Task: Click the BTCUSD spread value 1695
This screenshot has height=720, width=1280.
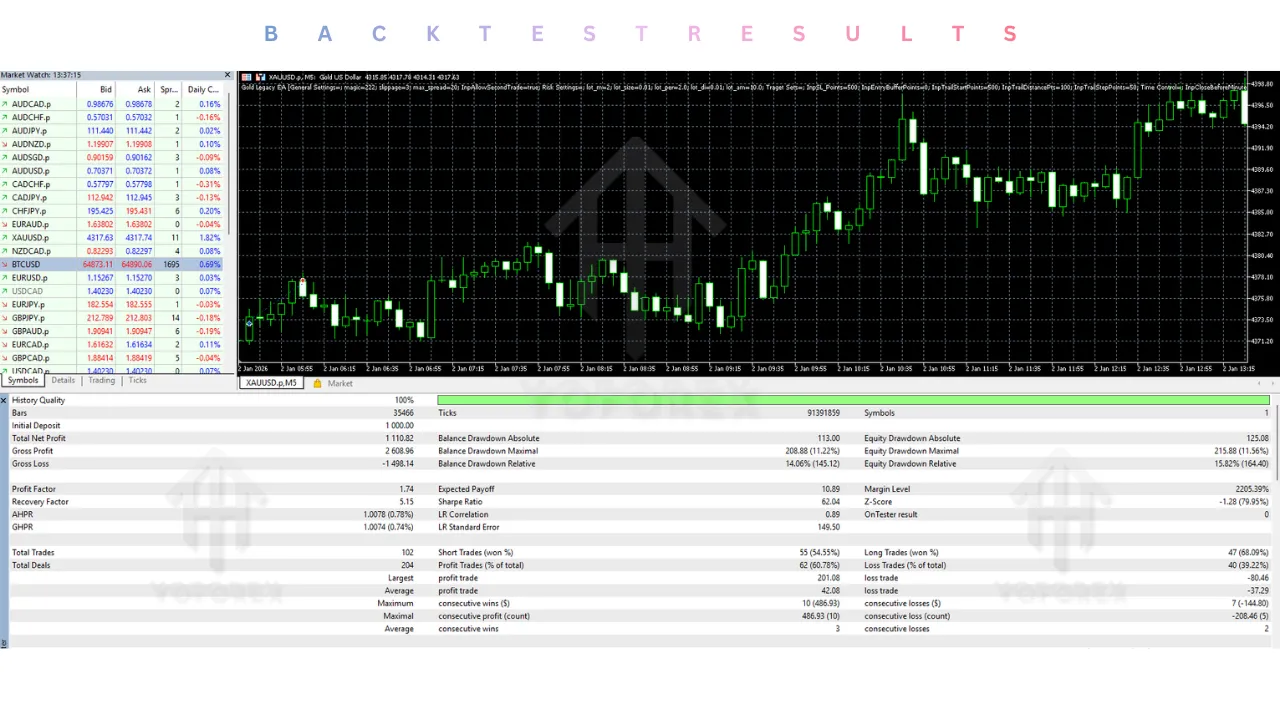Action: click(x=171, y=264)
